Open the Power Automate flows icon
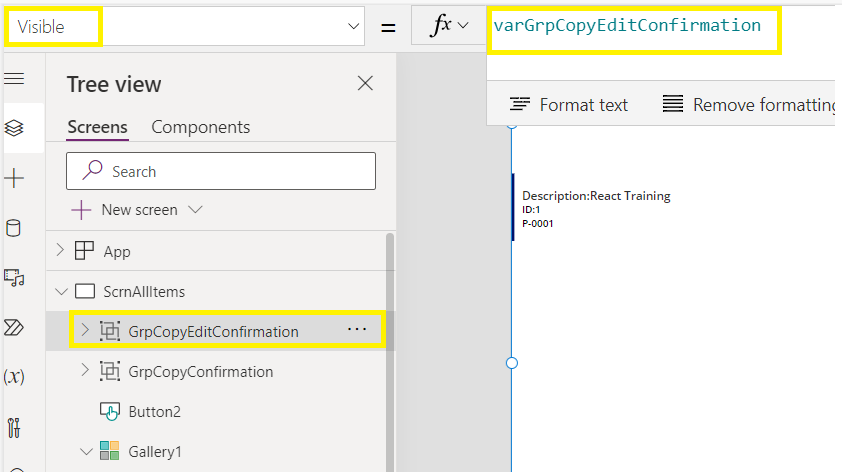This screenshot has height=472, width=842. pos(14,327)
